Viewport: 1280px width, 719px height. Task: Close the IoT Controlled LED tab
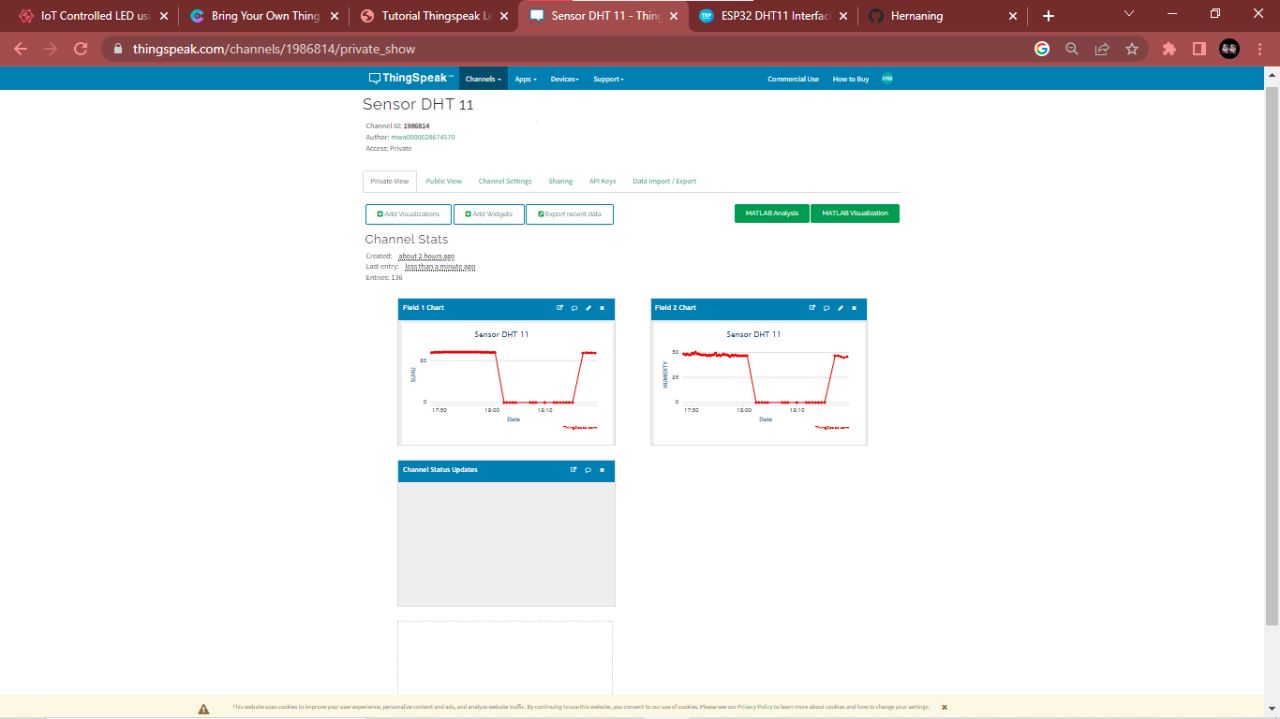point(164,16)
